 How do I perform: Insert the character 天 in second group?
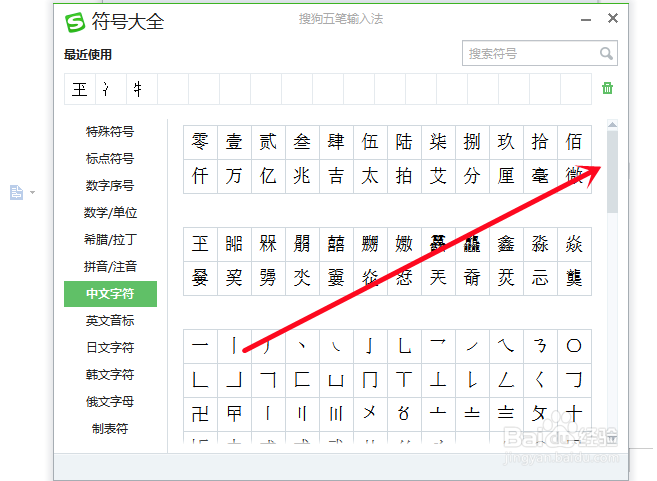(438, 278)
